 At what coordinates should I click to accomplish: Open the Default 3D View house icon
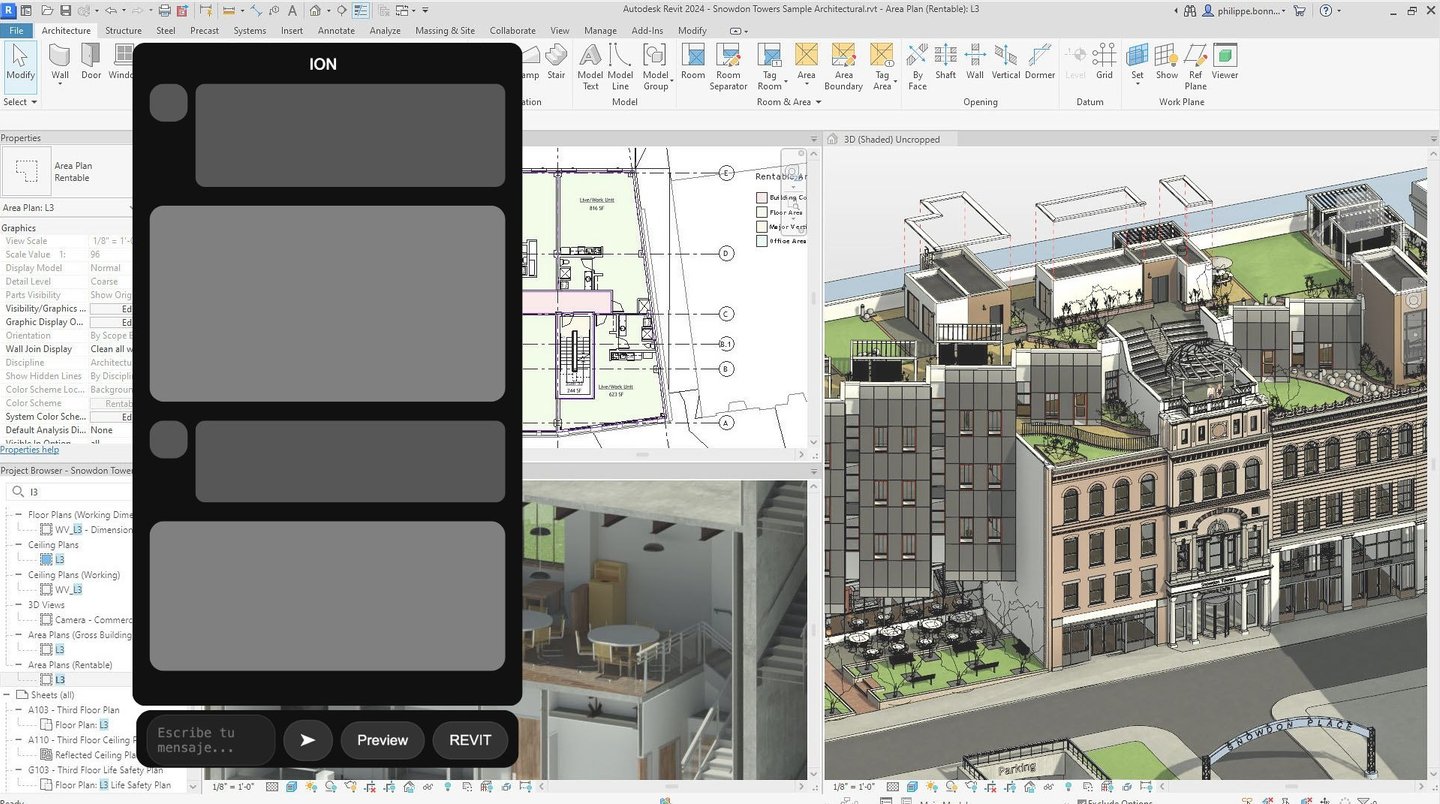pyautogui.click(x=315, y=10)
